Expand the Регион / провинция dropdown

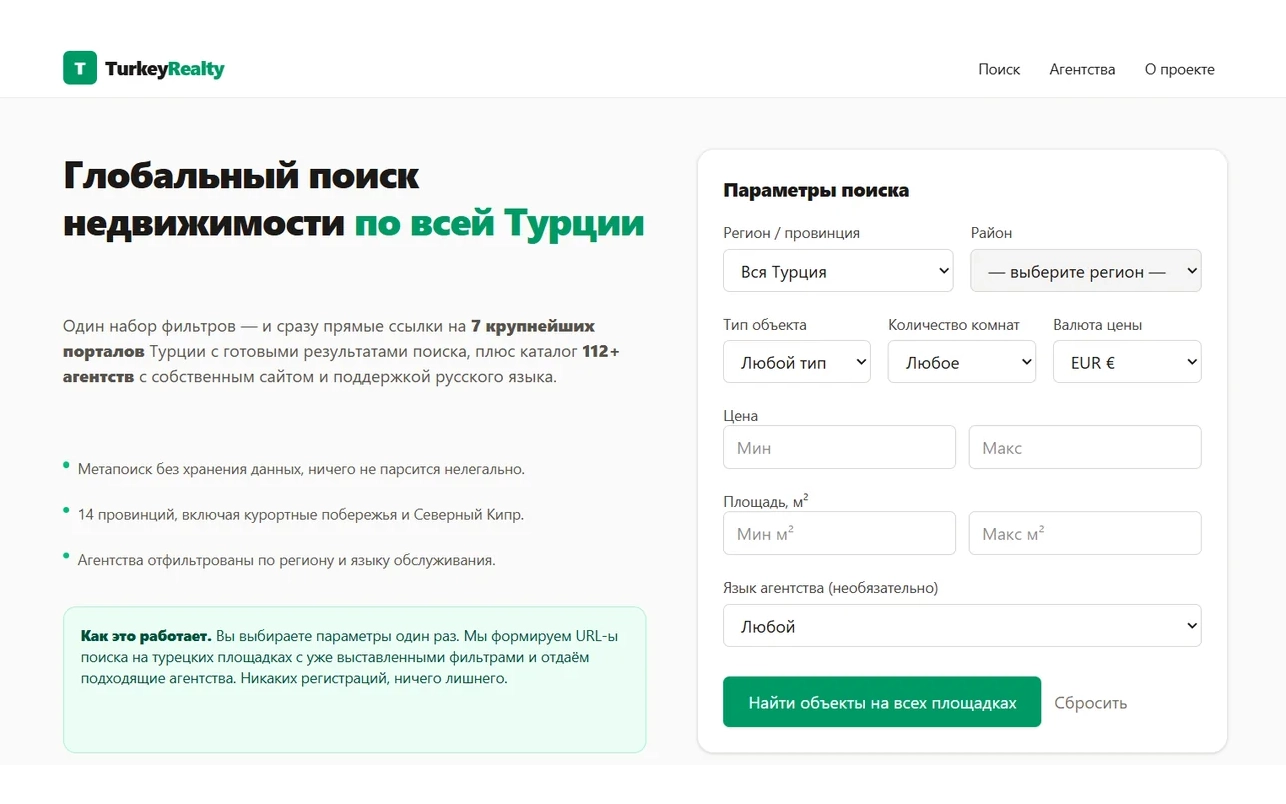pyautogui.click(x=838, y=271)
